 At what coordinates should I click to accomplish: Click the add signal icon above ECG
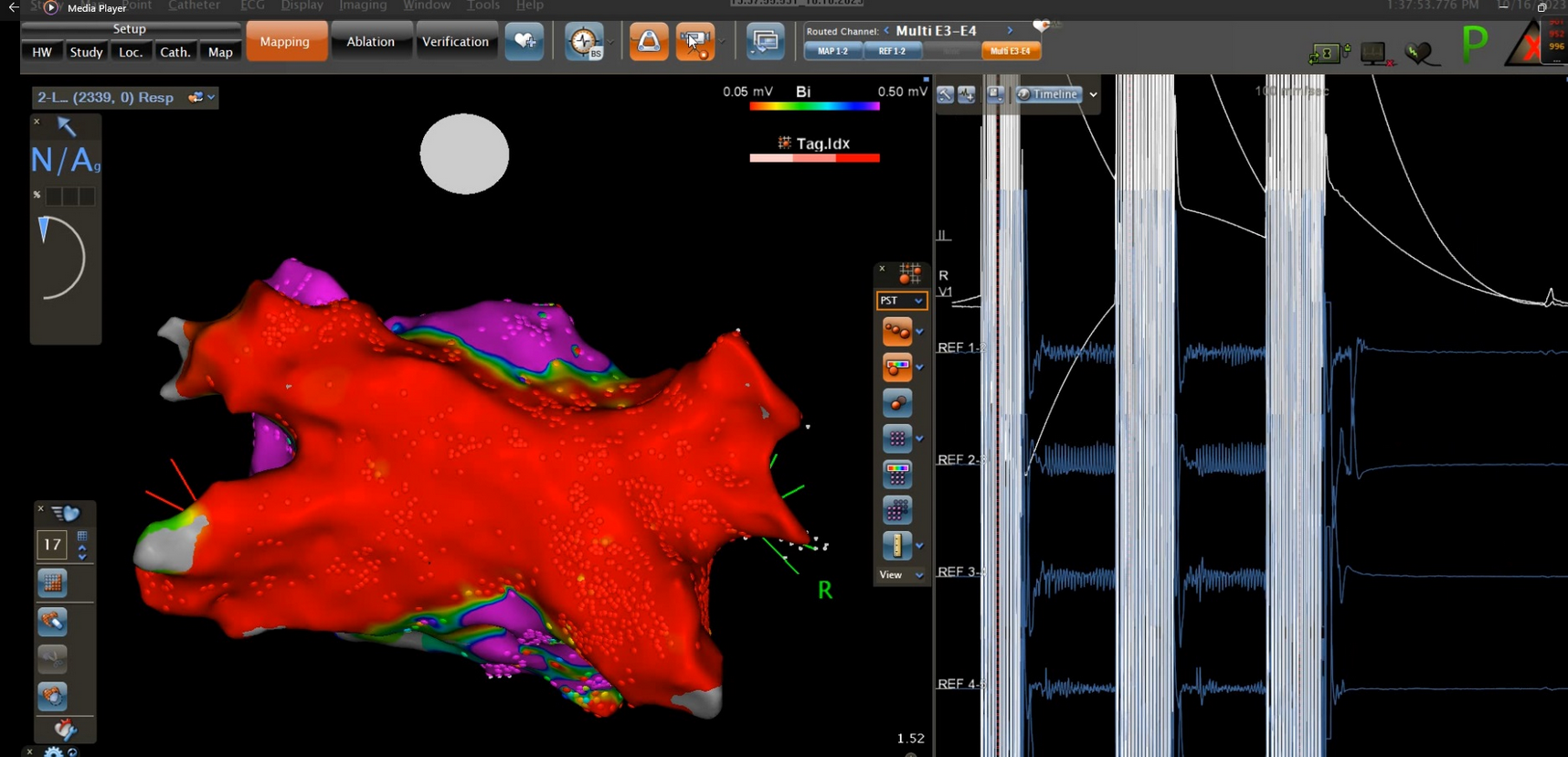point(966,94)
